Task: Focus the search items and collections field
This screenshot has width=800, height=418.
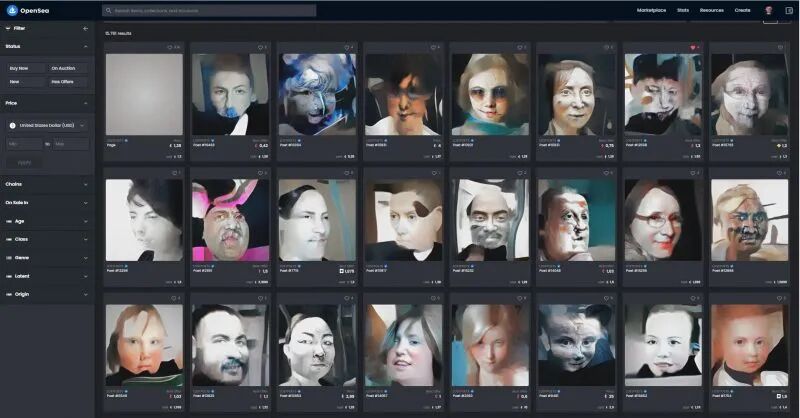Action: click(209, 10)
